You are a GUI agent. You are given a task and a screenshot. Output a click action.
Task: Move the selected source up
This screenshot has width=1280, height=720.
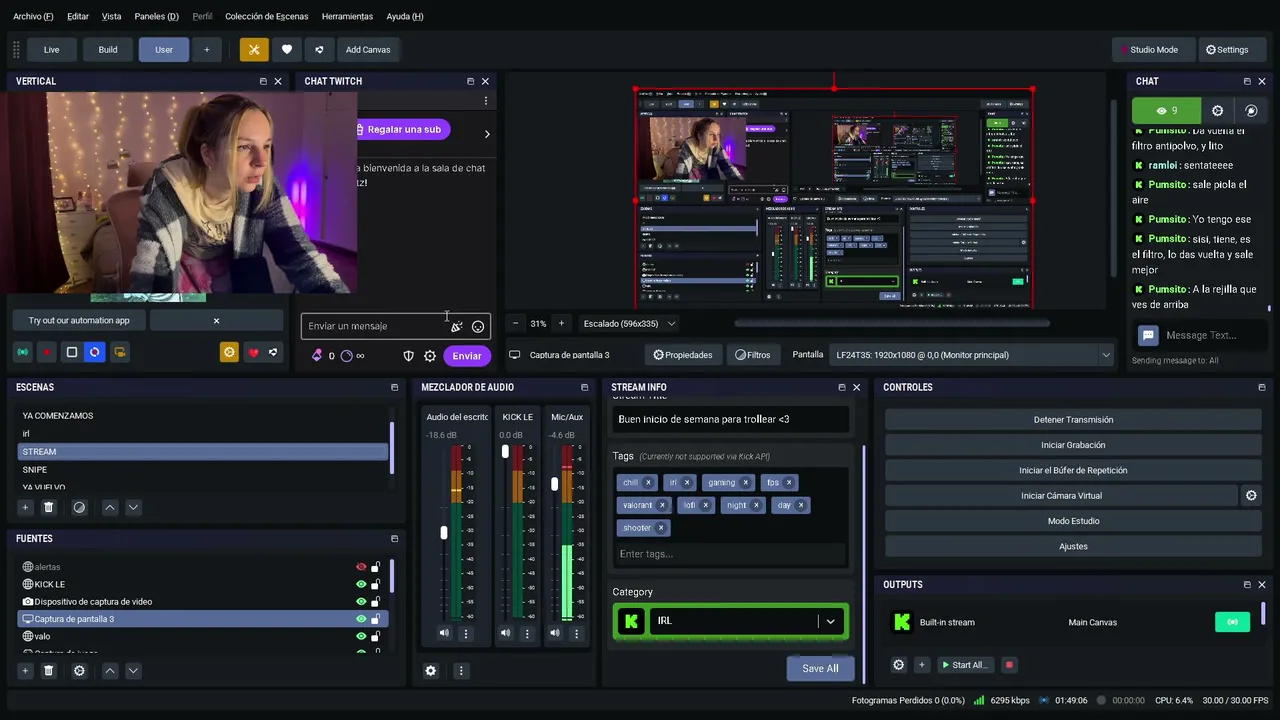110,671
